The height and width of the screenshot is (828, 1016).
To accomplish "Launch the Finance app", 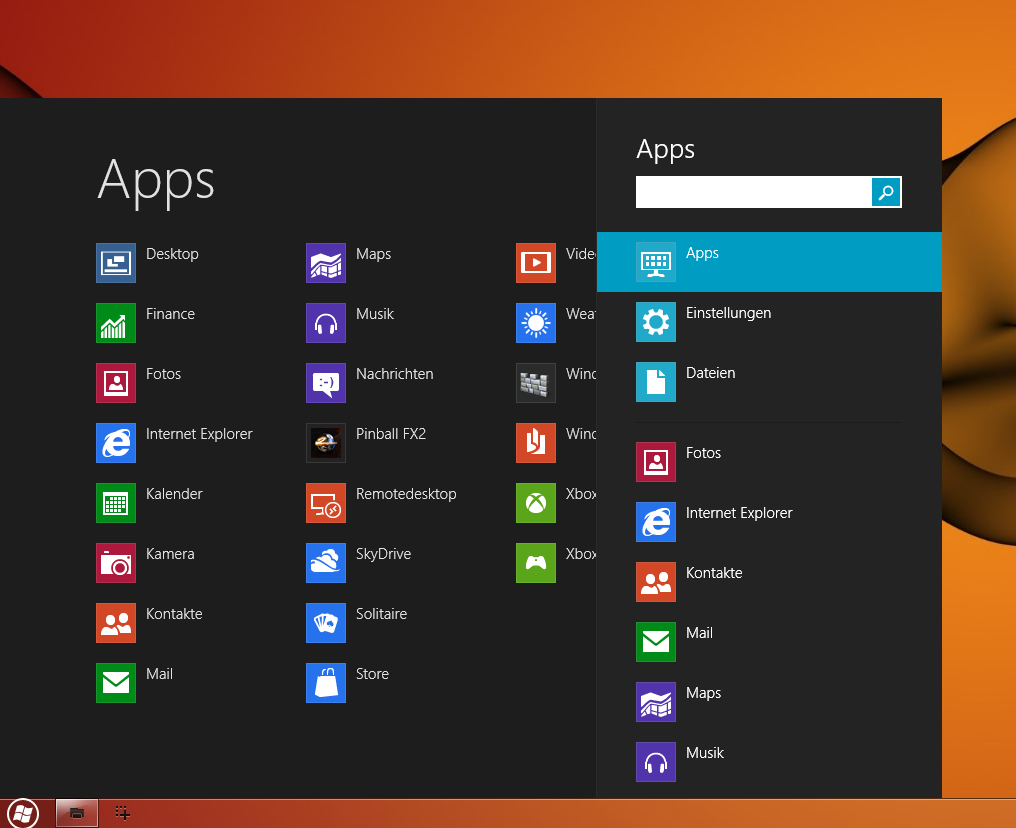I will [x=115, y=323].
